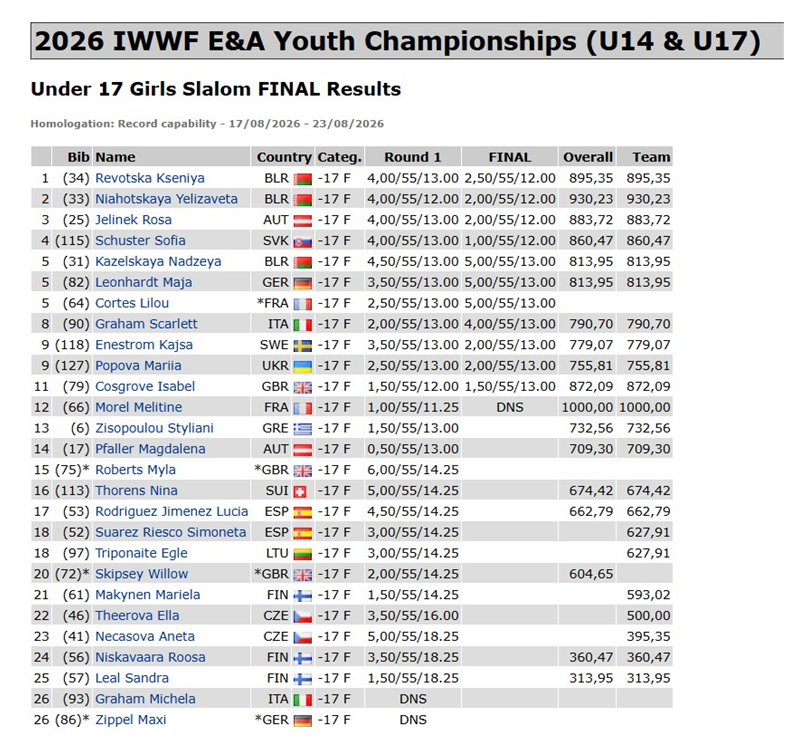Viewport: 801px width, 741px height.
Task: Click Finnish flag in Leal Sandra row
Action: (x=302, y=679)
